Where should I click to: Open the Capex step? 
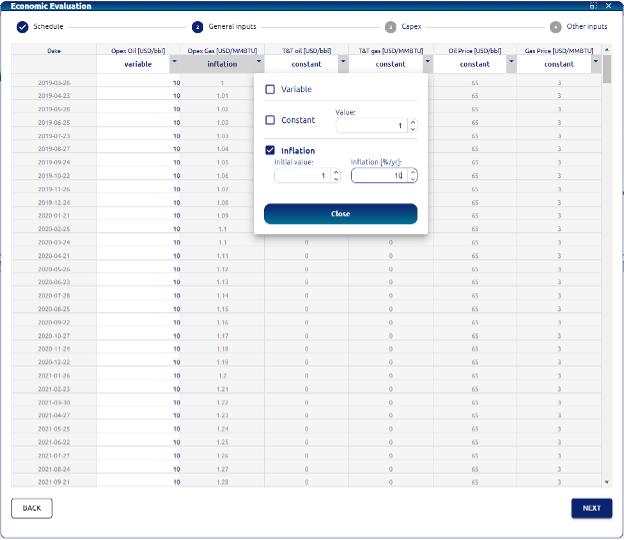(390, 27)
